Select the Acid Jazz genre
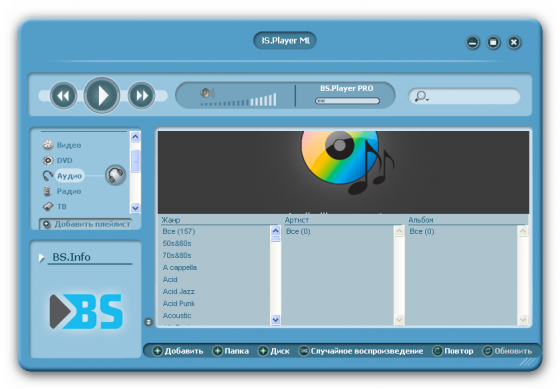 pos(179,291)
